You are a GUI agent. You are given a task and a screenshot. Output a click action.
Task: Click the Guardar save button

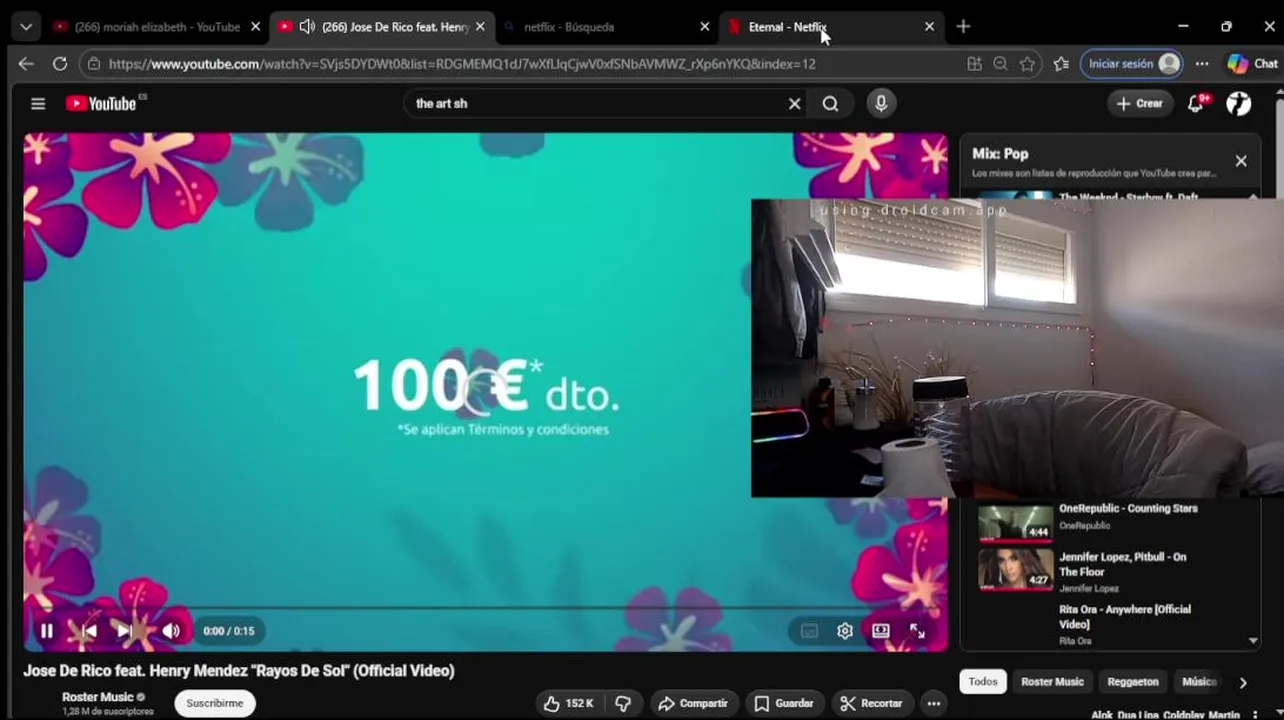pyautogui.click(x=784, y=703)
